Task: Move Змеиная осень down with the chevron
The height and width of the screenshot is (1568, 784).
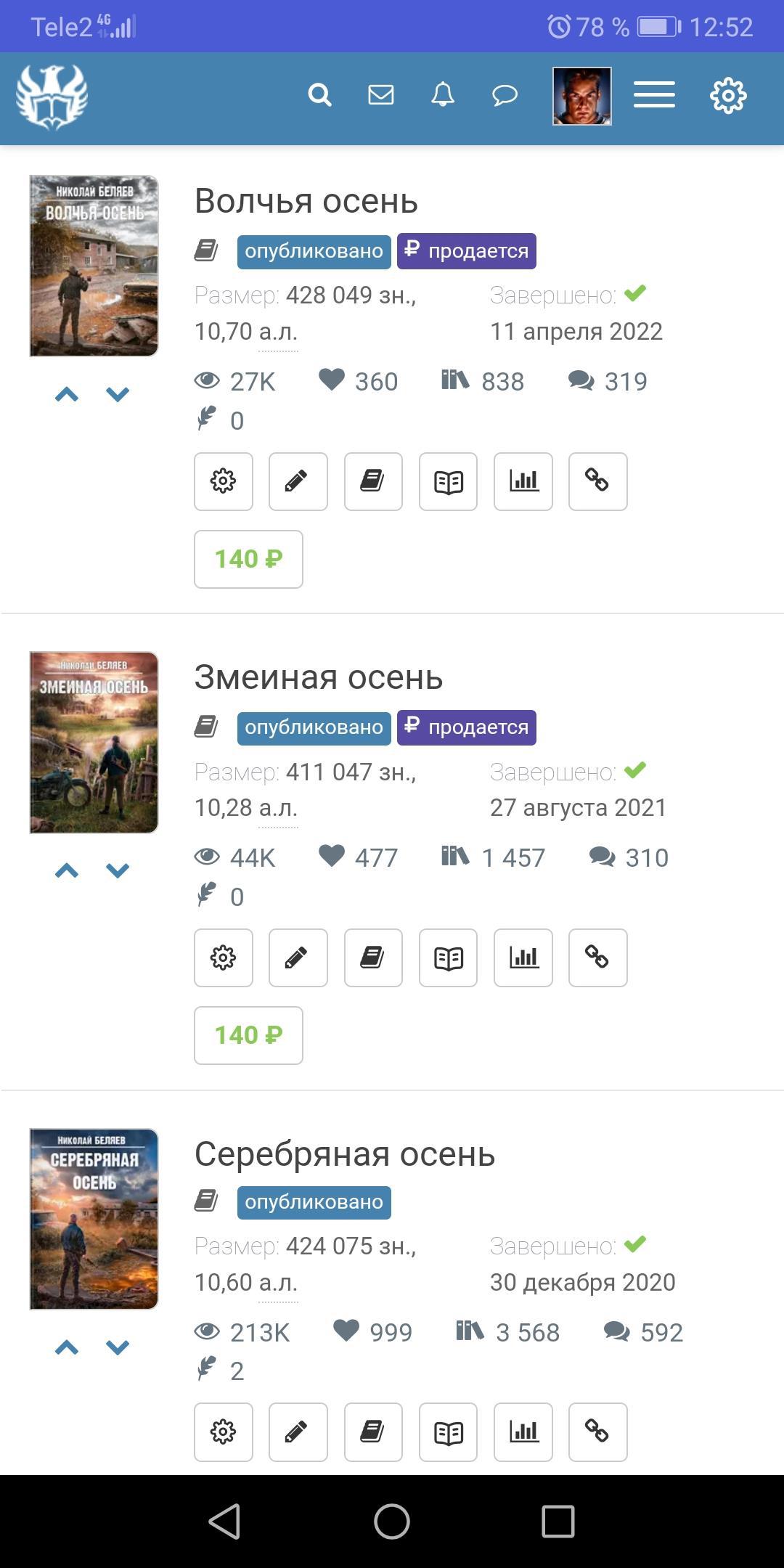Action: click(118, 870)
